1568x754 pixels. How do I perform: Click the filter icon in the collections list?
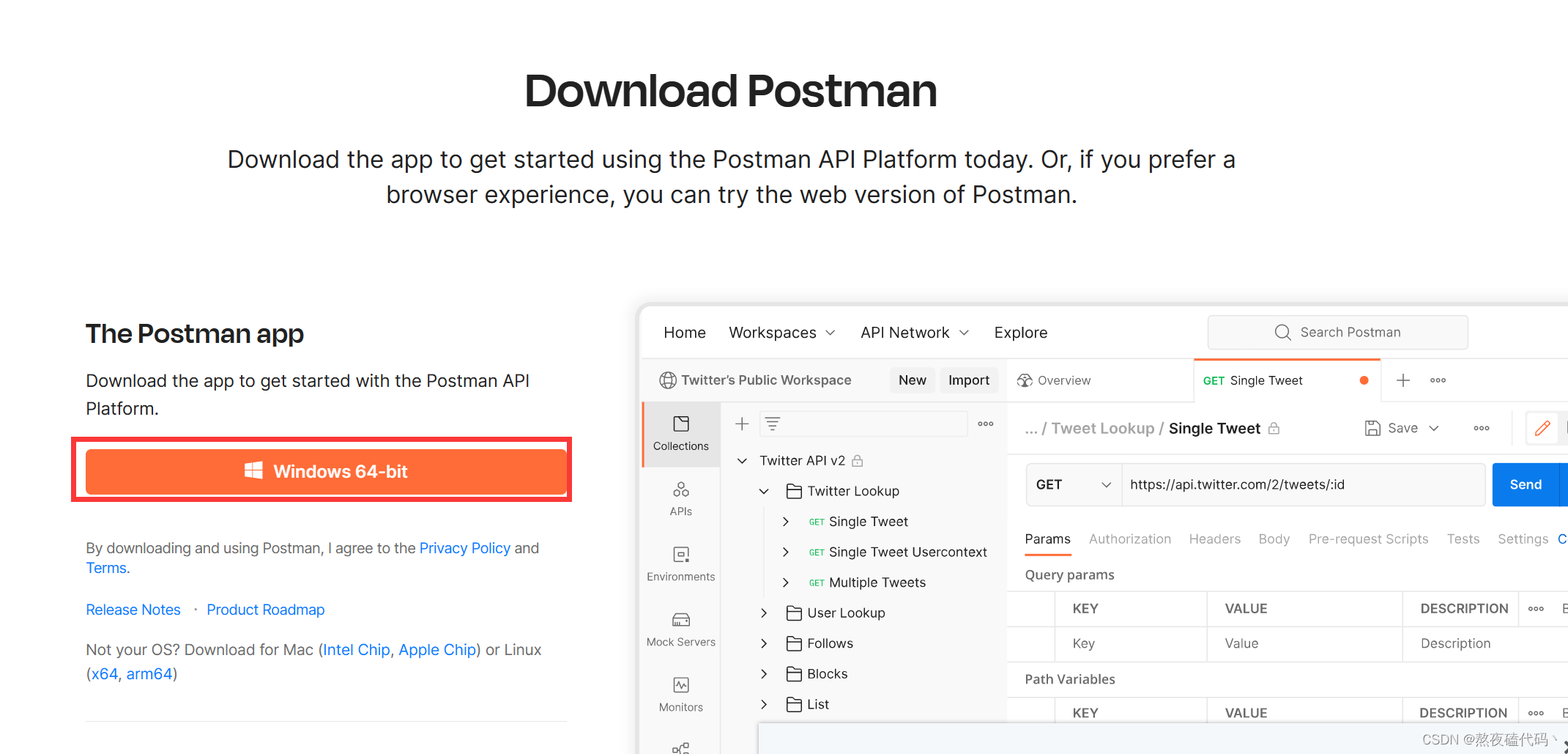point(773,424)
